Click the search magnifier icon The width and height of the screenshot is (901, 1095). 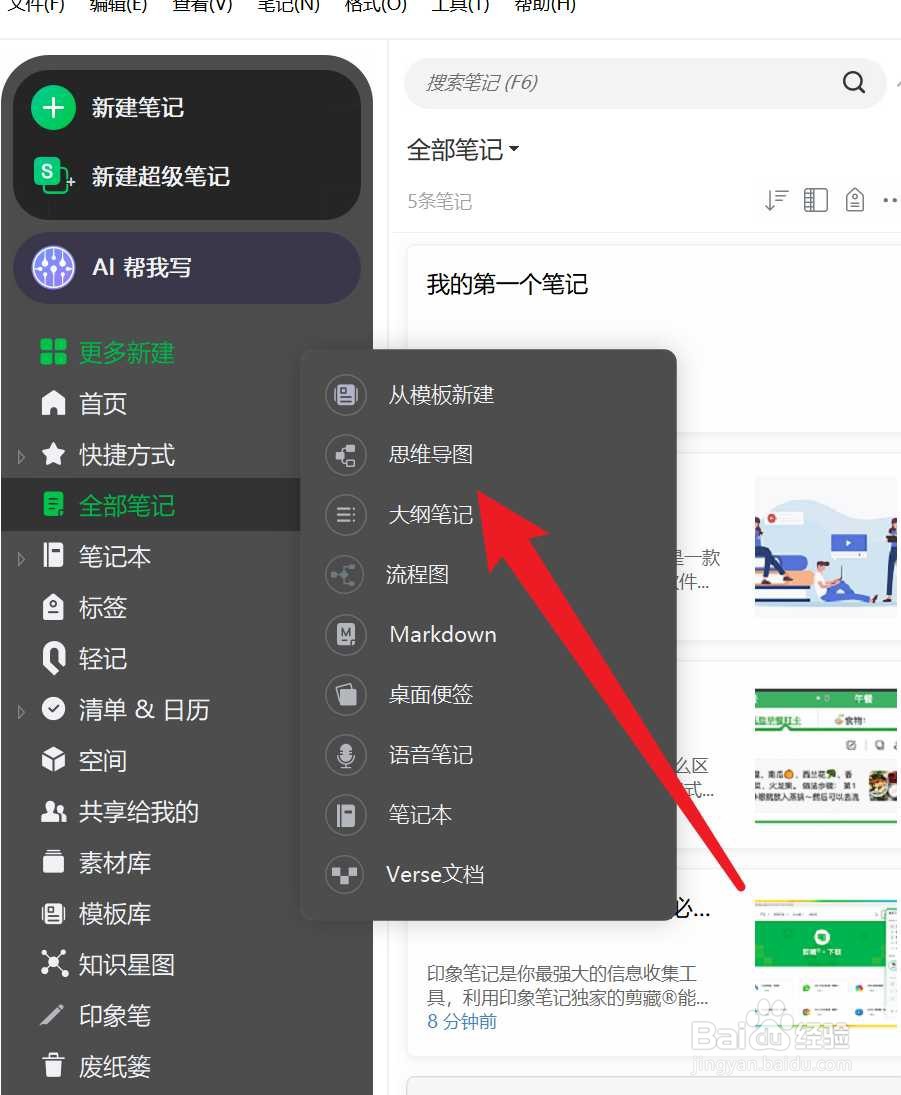[854, 82]
